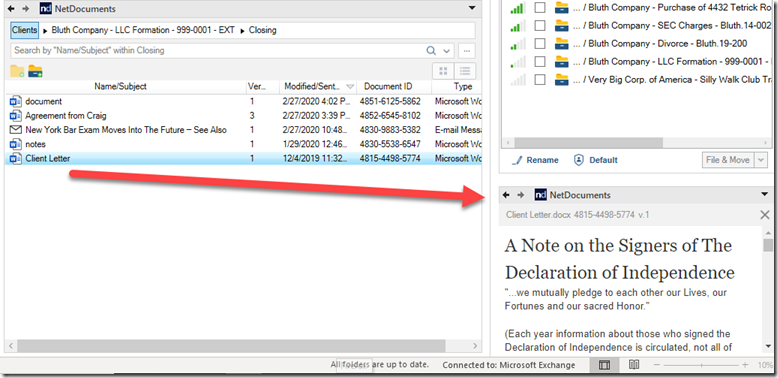This screenshot has width=778, height=378.
Task: Click Word icon beside Agreement from Craig
Action: [x=15, y=116]
